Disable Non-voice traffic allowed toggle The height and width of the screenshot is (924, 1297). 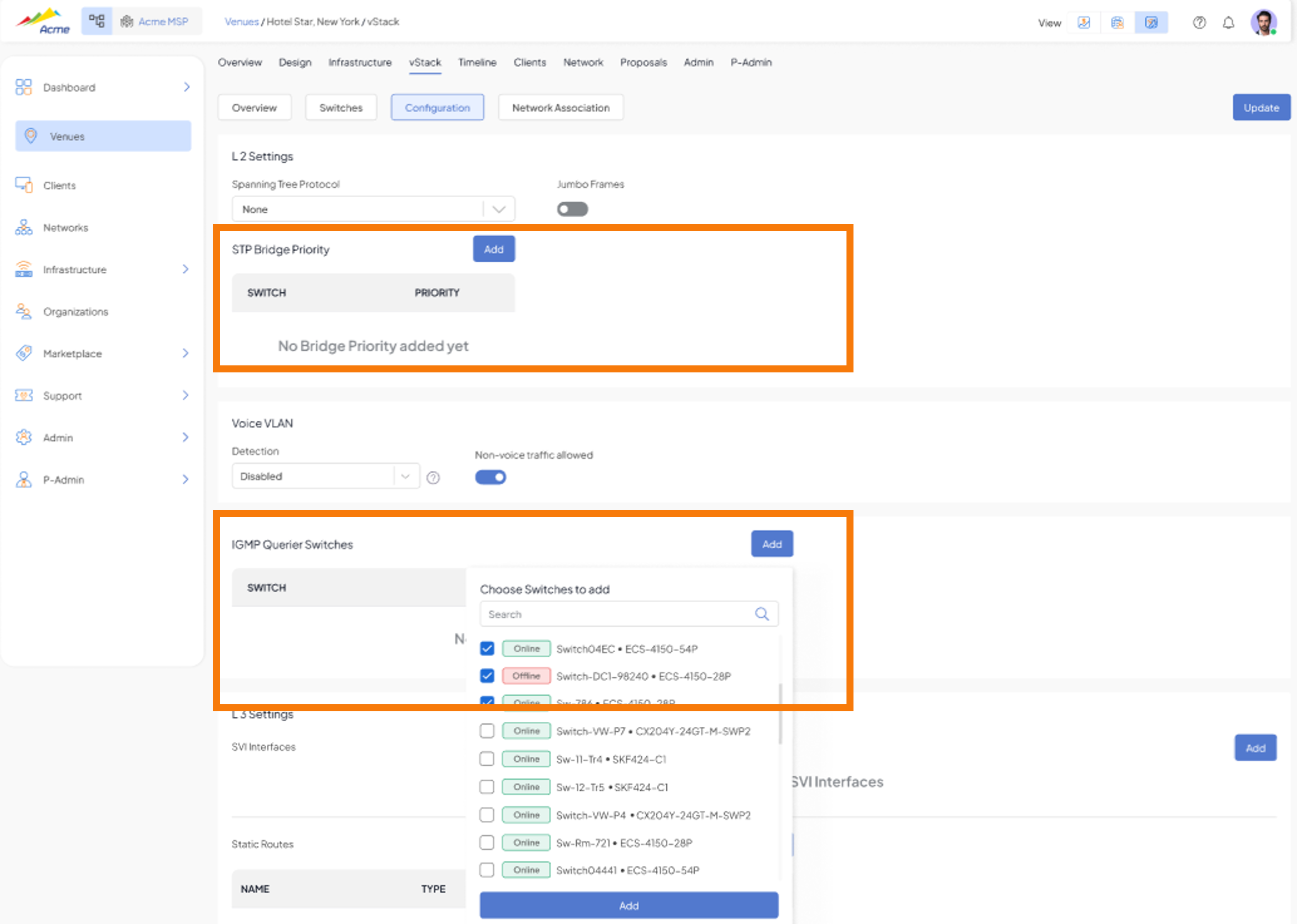[491, 477]
